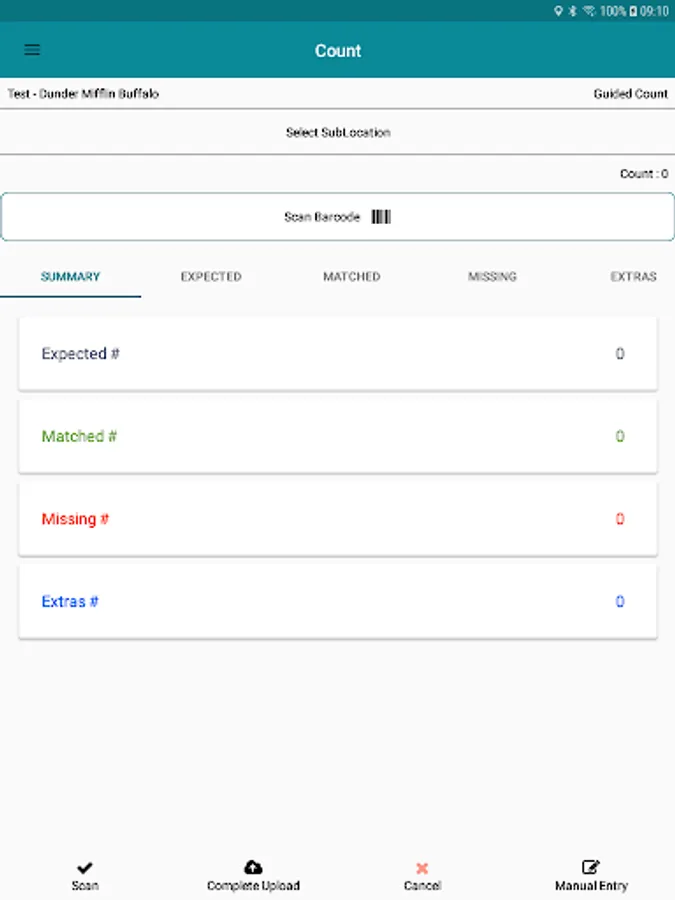Switch to the Expected tab

(x=211, y=277)
